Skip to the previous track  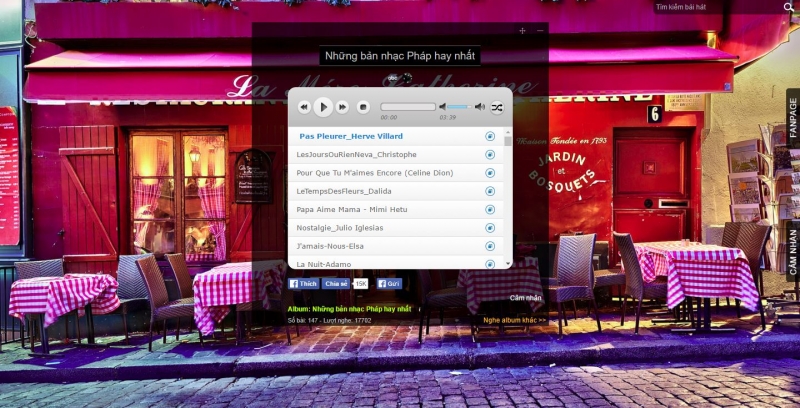click(304, 106)
